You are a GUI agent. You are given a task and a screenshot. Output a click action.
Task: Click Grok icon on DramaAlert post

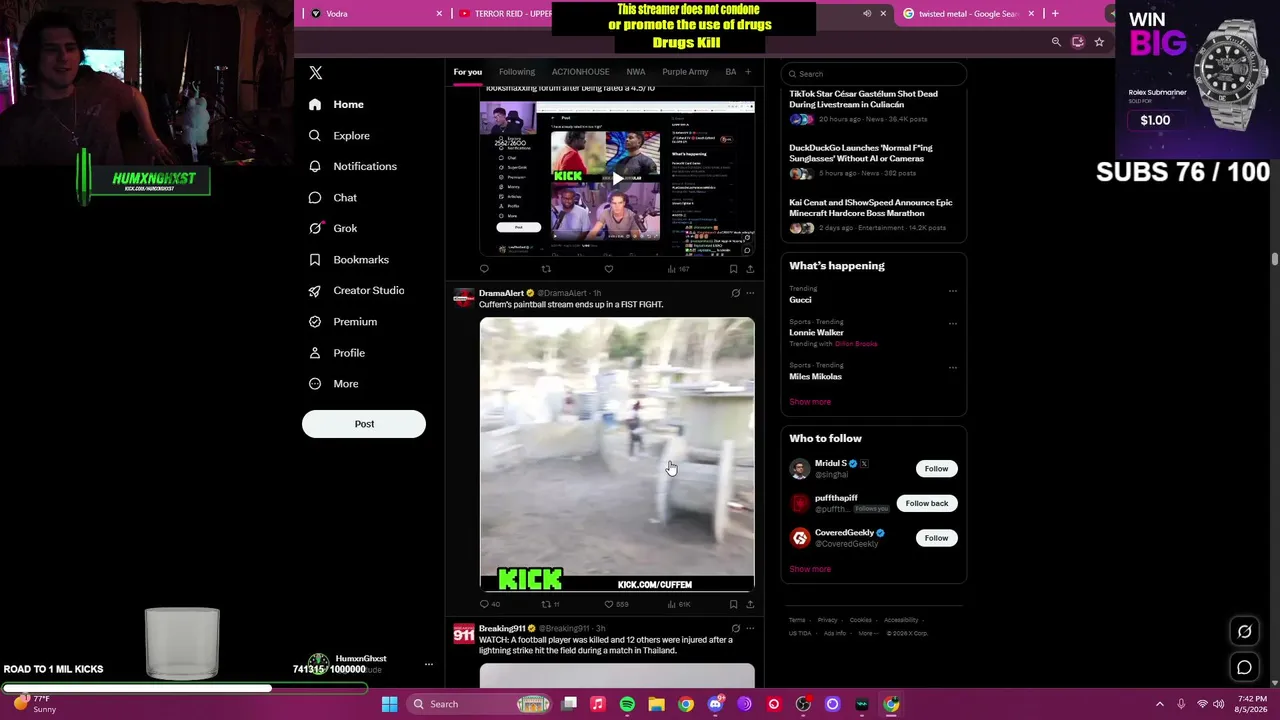(735, 293)
